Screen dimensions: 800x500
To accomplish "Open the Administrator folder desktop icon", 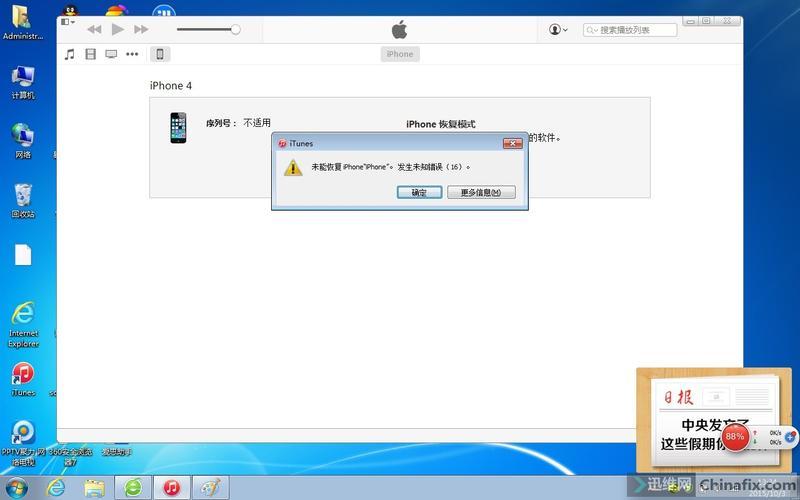I will pyautogui.click(x=22, y=23).
